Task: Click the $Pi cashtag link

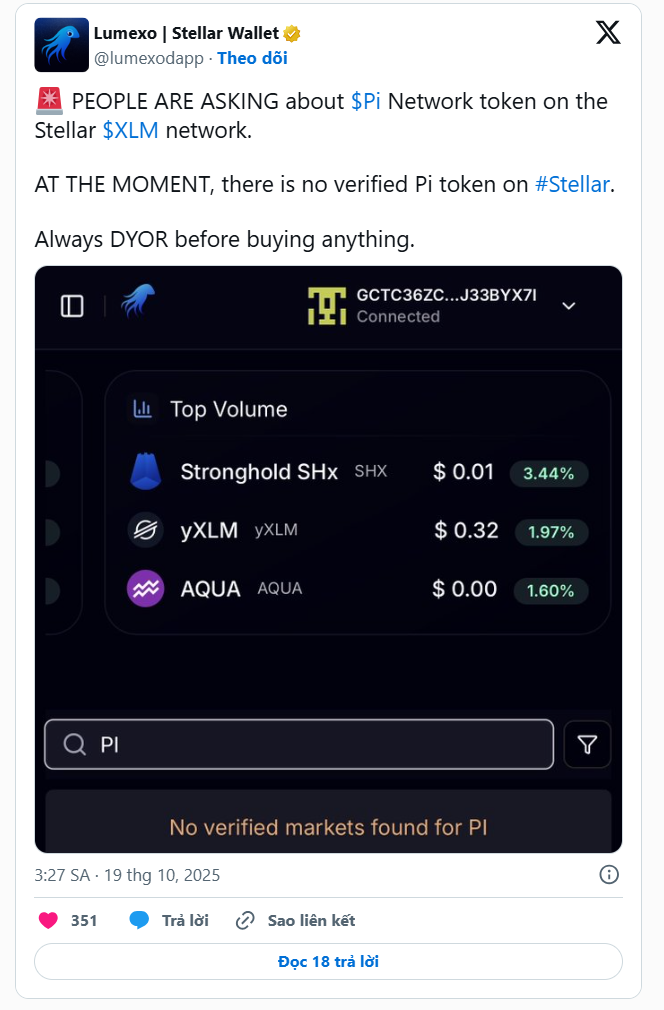Action: [x=365, y=102]
